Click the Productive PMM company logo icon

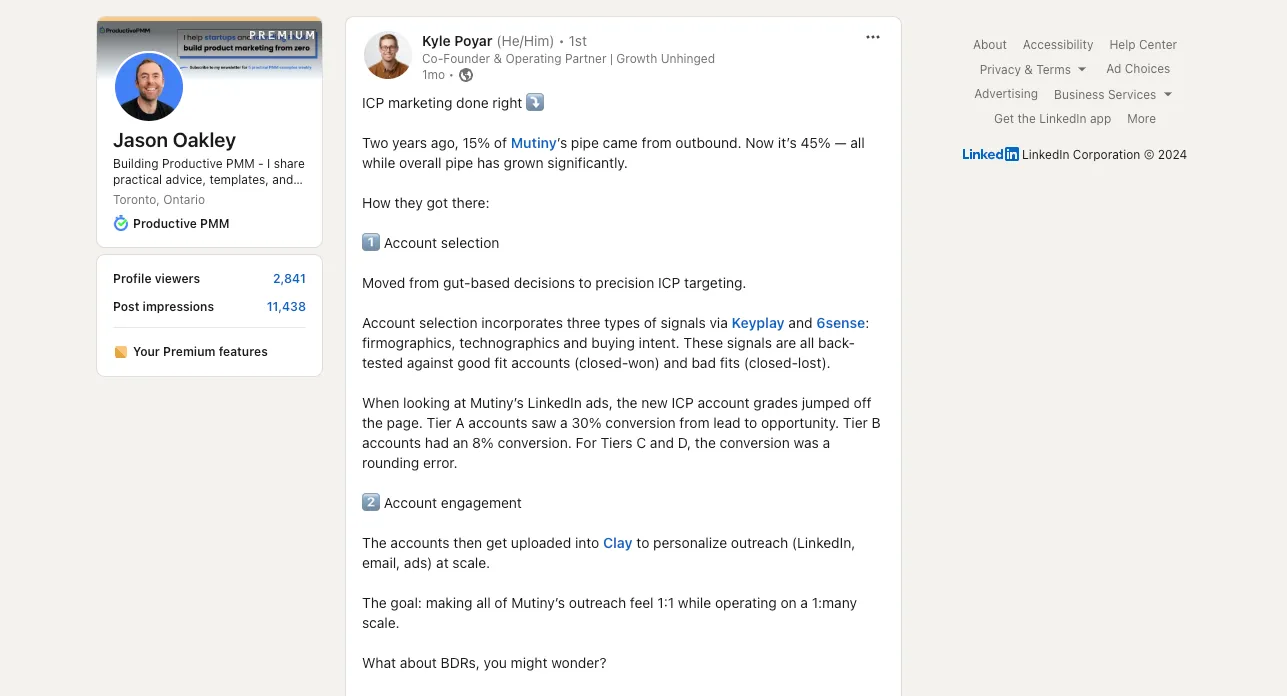pos(121,223)
